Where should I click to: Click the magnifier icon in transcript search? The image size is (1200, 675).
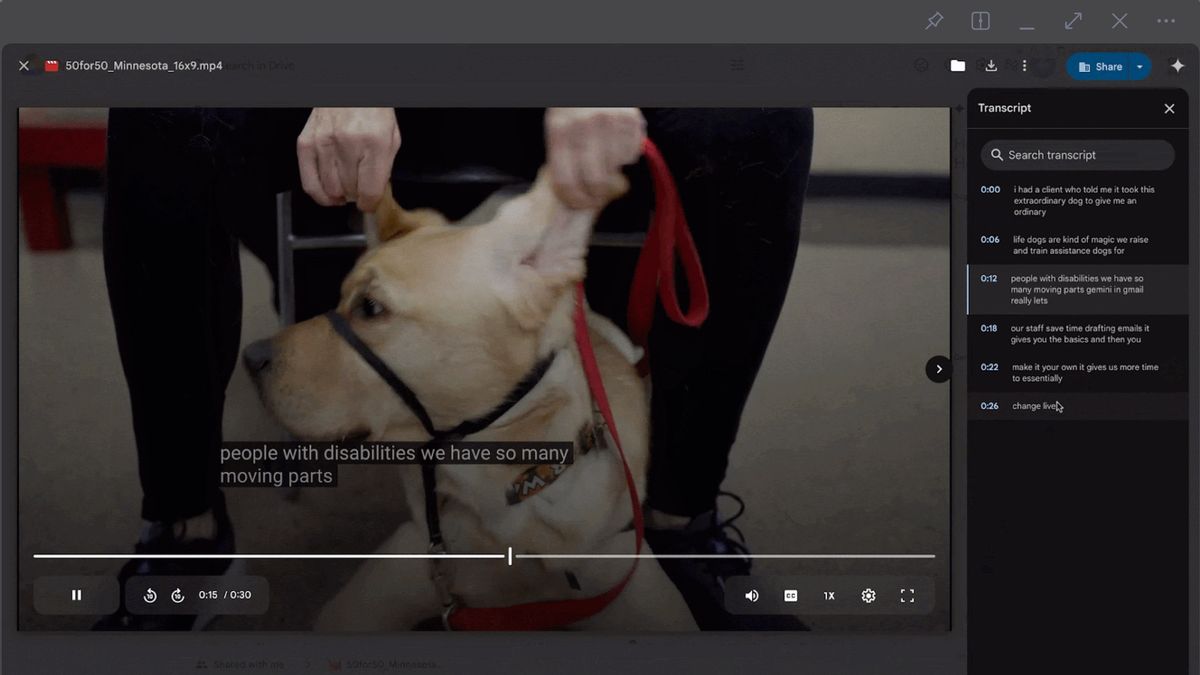point(997,155)
